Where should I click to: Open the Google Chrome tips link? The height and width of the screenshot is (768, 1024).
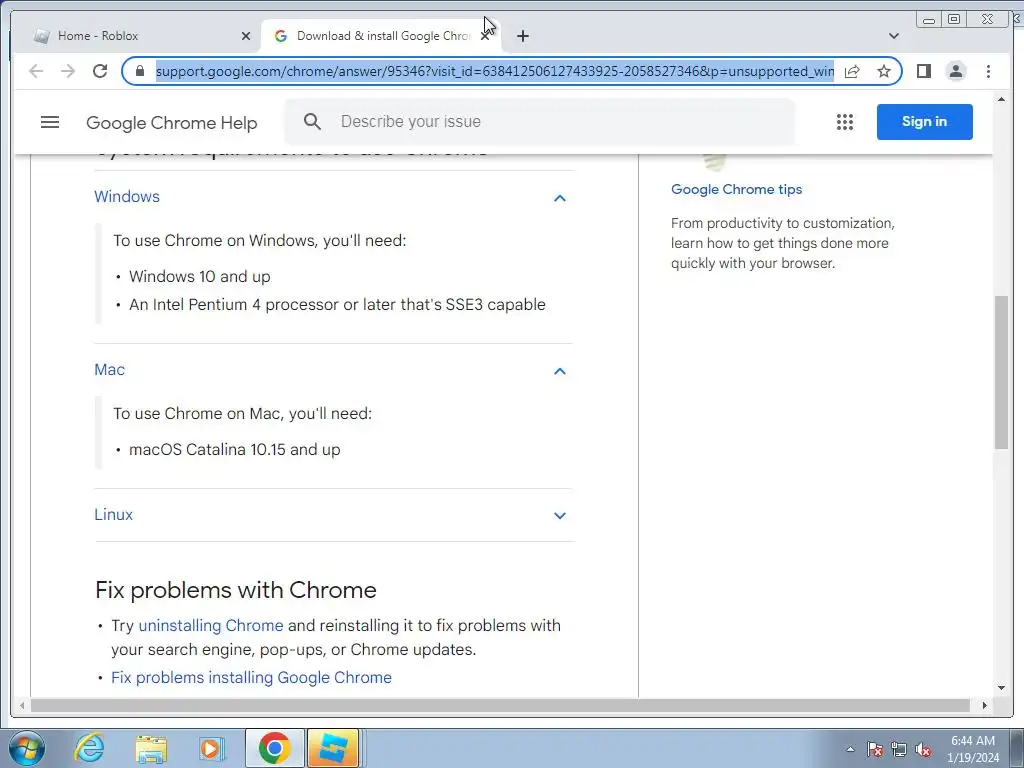tap(736, 189)
